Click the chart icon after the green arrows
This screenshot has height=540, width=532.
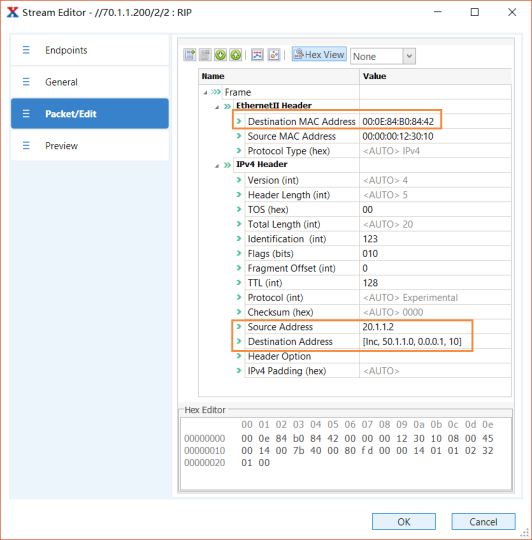click(257, 55)
